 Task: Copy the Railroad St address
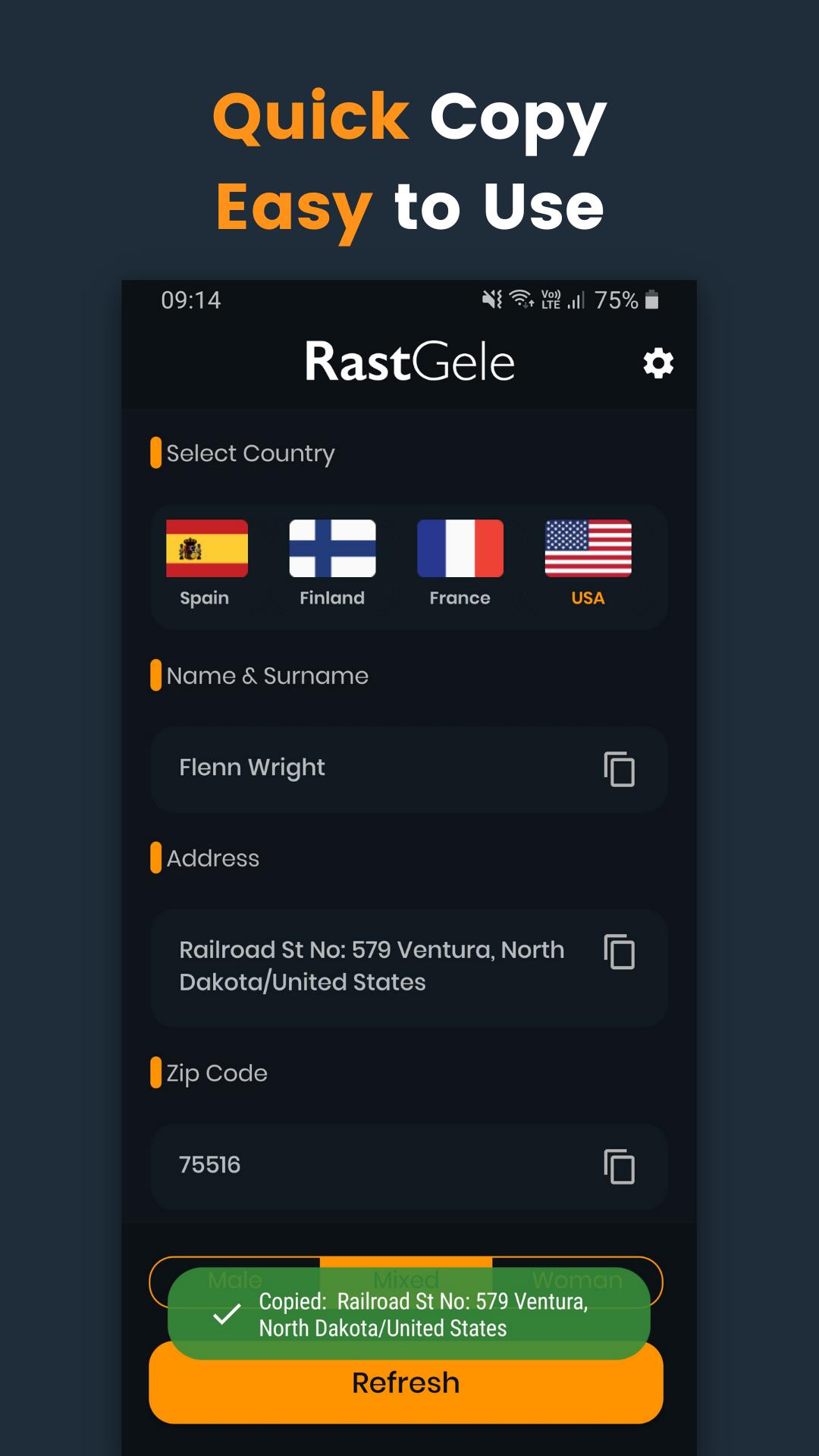(619, 952)
